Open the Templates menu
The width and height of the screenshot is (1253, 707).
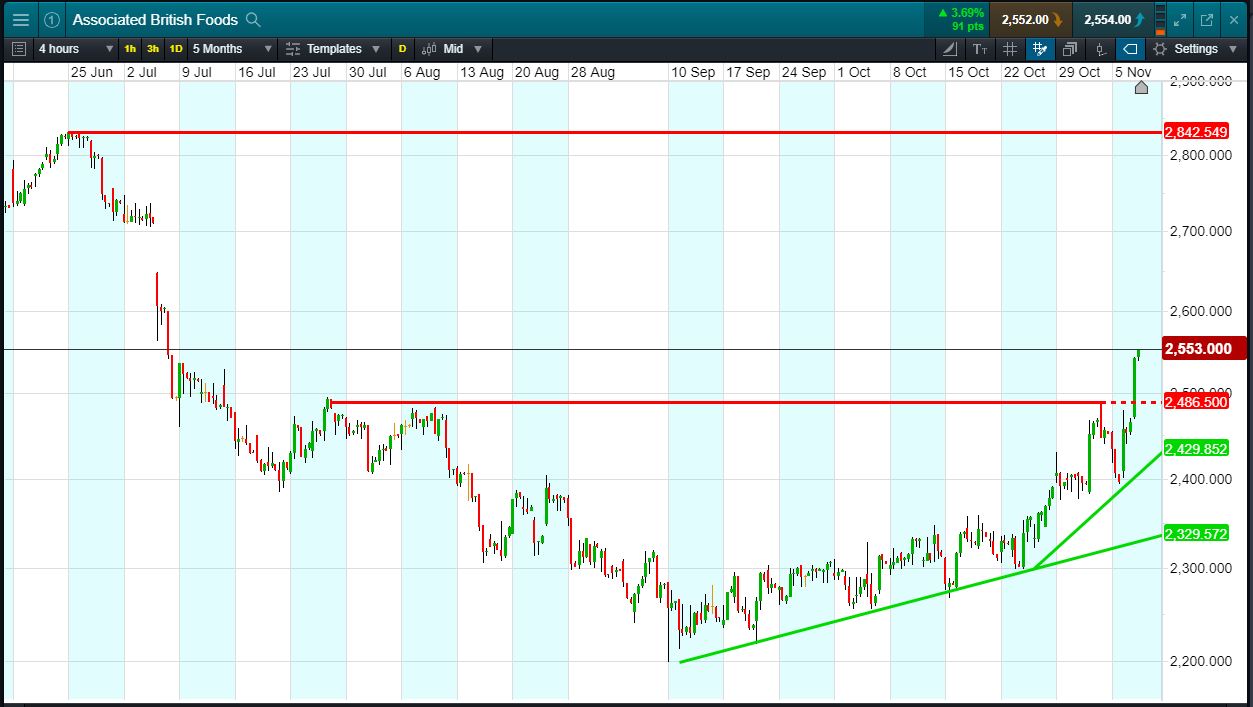332,48
